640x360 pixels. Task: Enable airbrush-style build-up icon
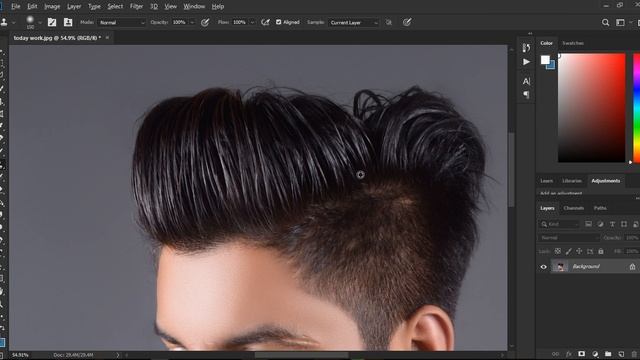click(265, 22)
